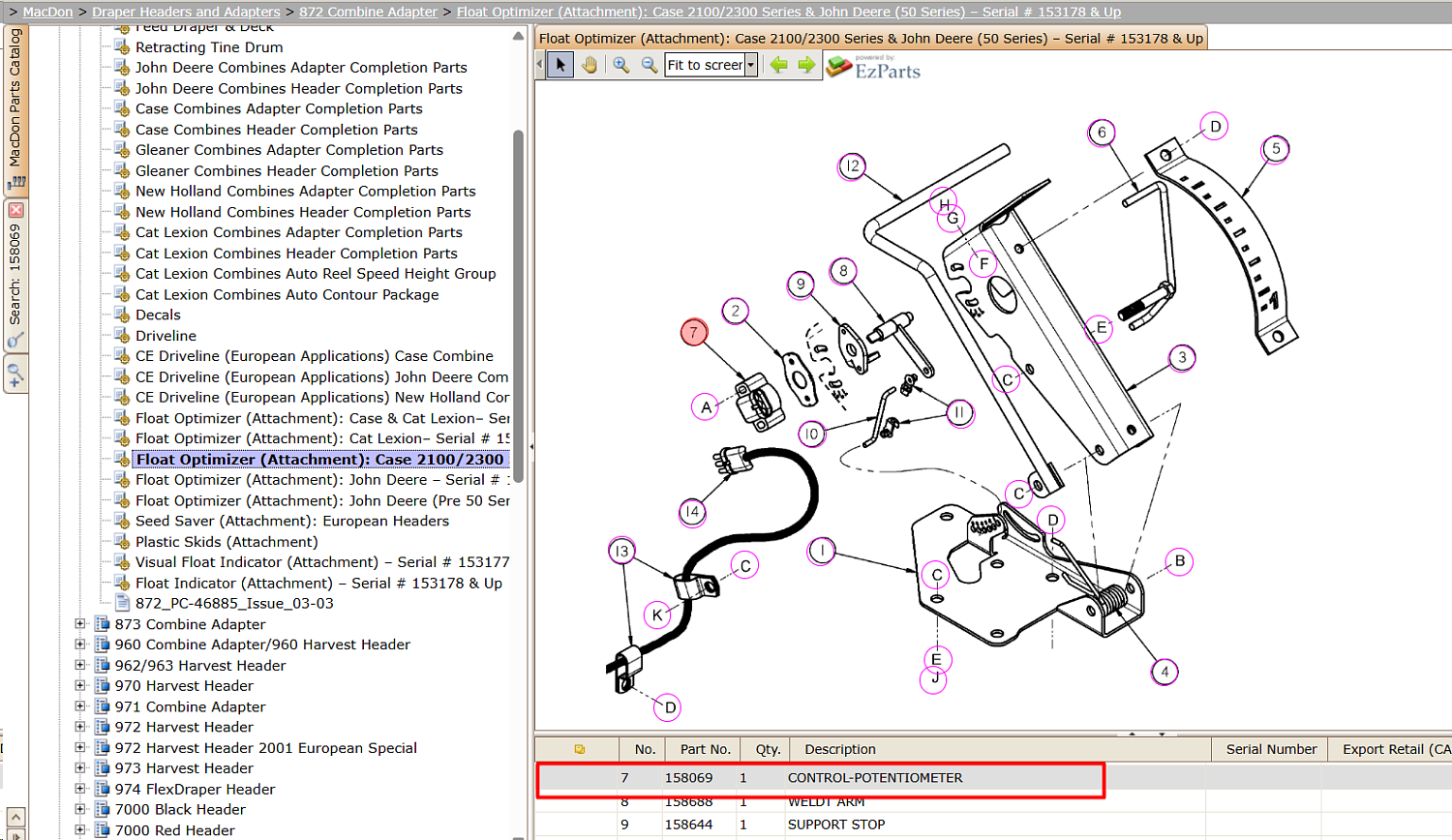
Task: Click callout bubble 4 in the diagram
Action: click(1165, 672)
